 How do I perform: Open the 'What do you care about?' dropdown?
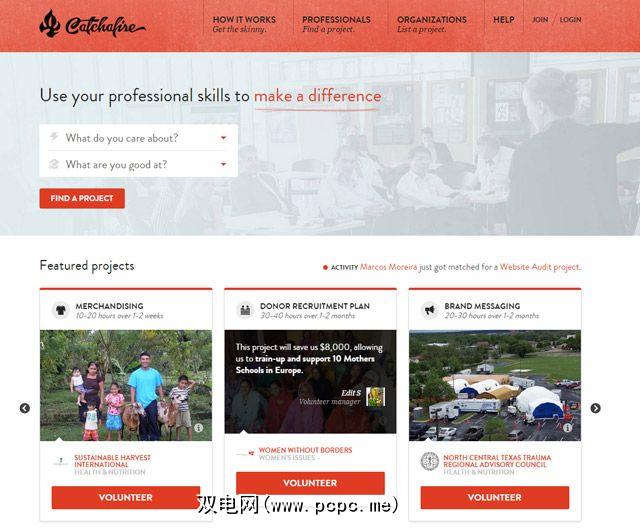[139, 138]
